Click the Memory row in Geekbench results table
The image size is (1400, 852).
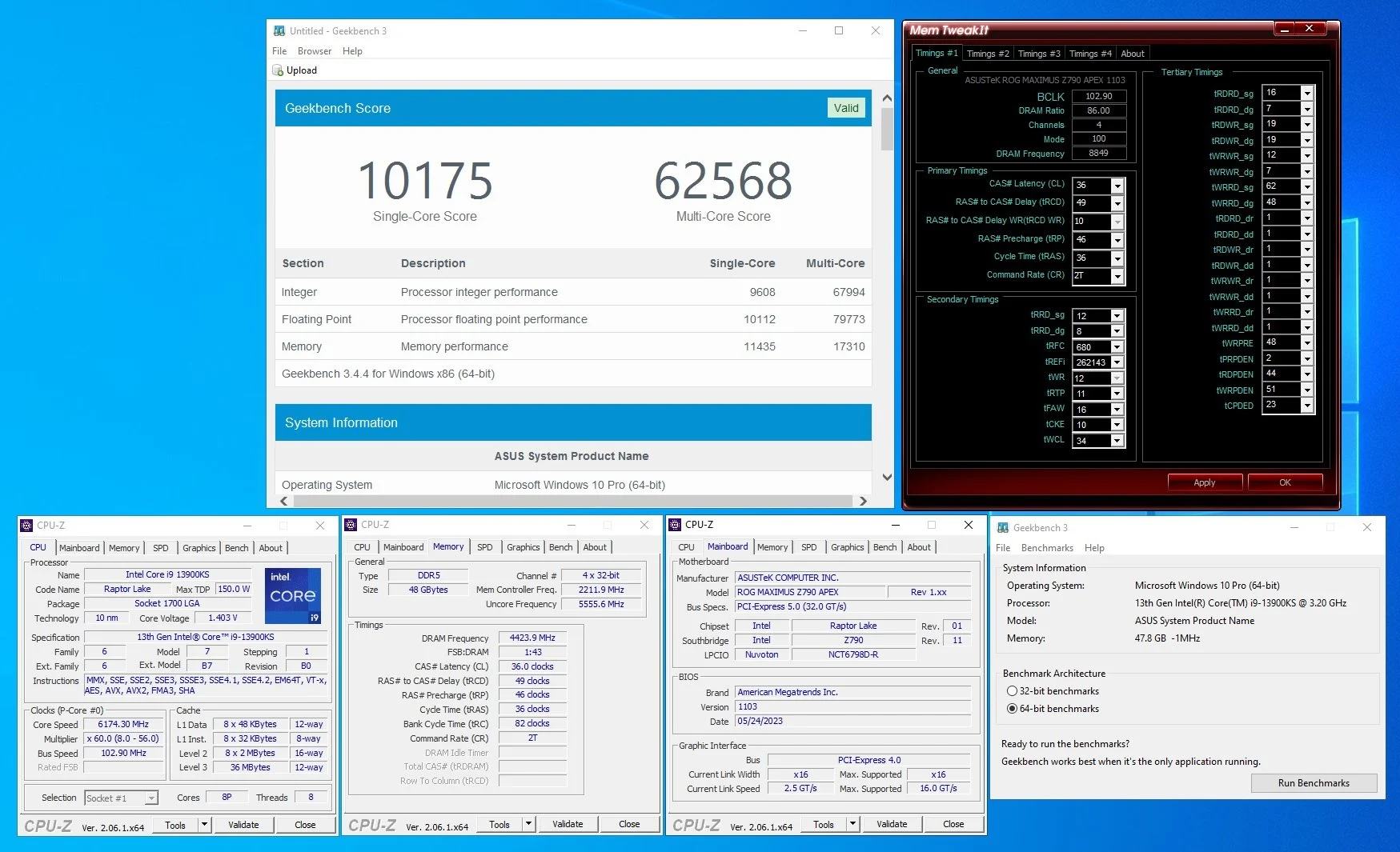[x=573, y=346]
